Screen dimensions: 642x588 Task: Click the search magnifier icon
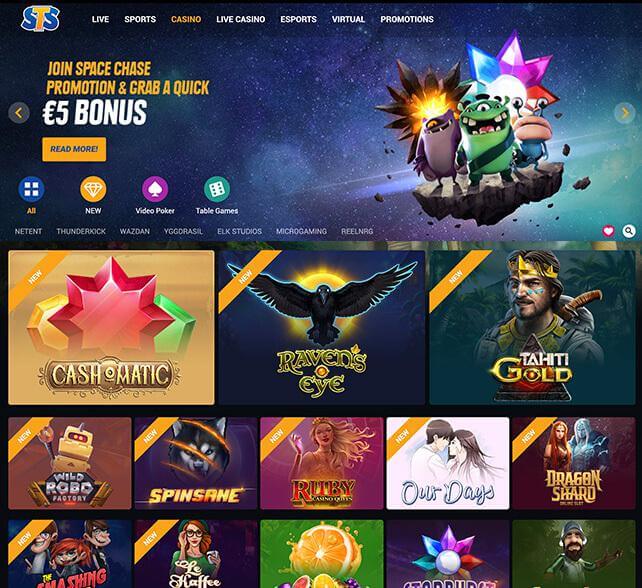coord(629,231)
